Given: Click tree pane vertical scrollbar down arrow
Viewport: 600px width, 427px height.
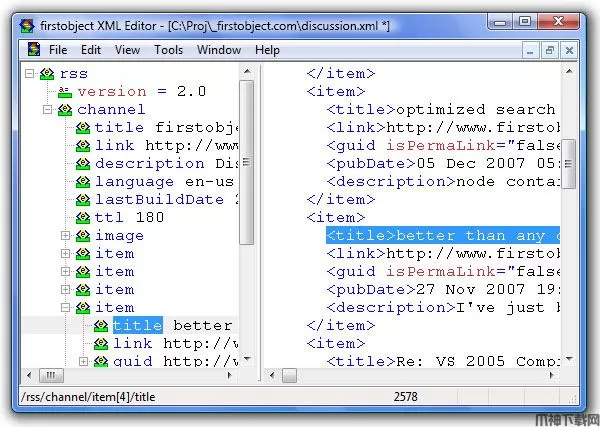Looking at the screenshot, I should 247,359.
